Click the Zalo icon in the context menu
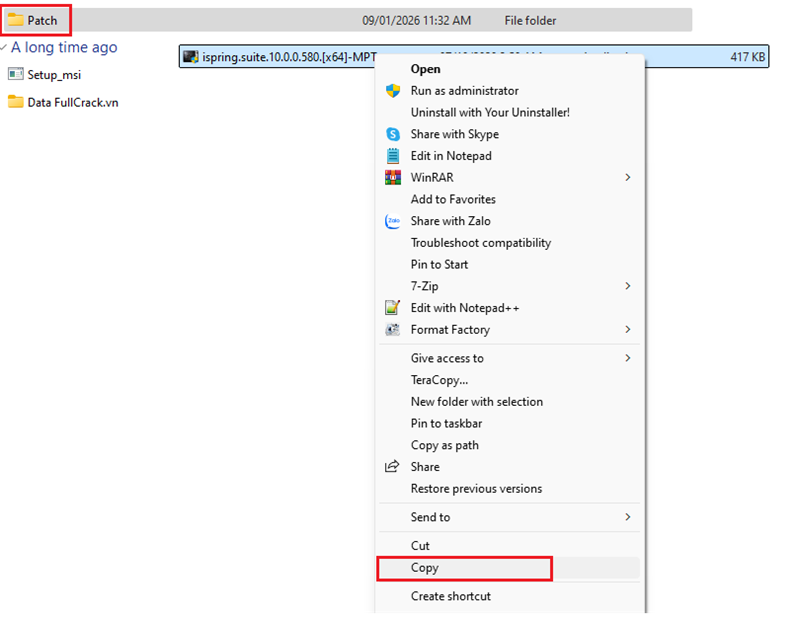This screenshot has height=623, width=800. coord(392,221)
